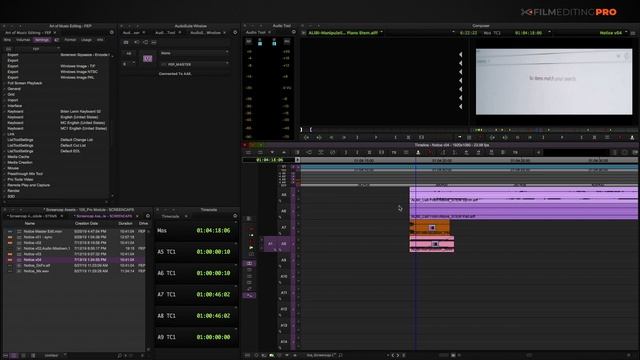The height and width of the screenshot is (360, 640).
Task: Open the Format tab
Action: (x=70, y=40)
